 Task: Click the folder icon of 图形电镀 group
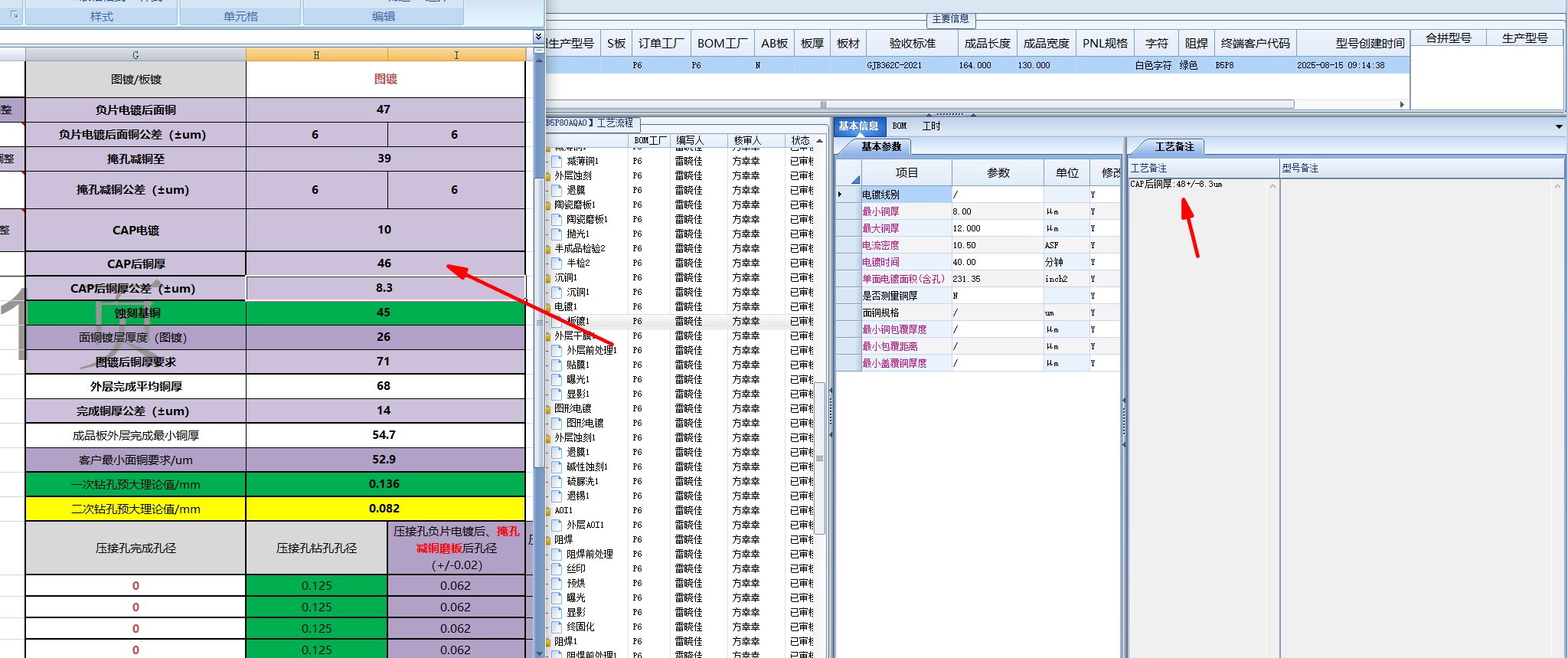(x=548, y=409)
